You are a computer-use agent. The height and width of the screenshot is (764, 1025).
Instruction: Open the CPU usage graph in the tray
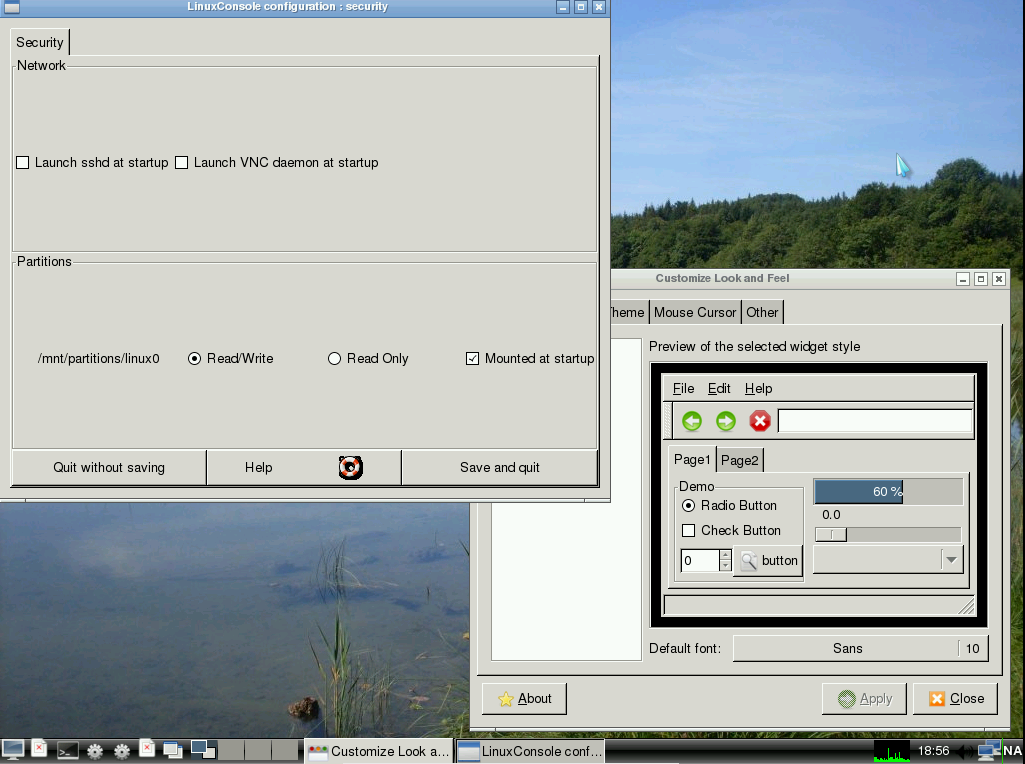point(892,751)
